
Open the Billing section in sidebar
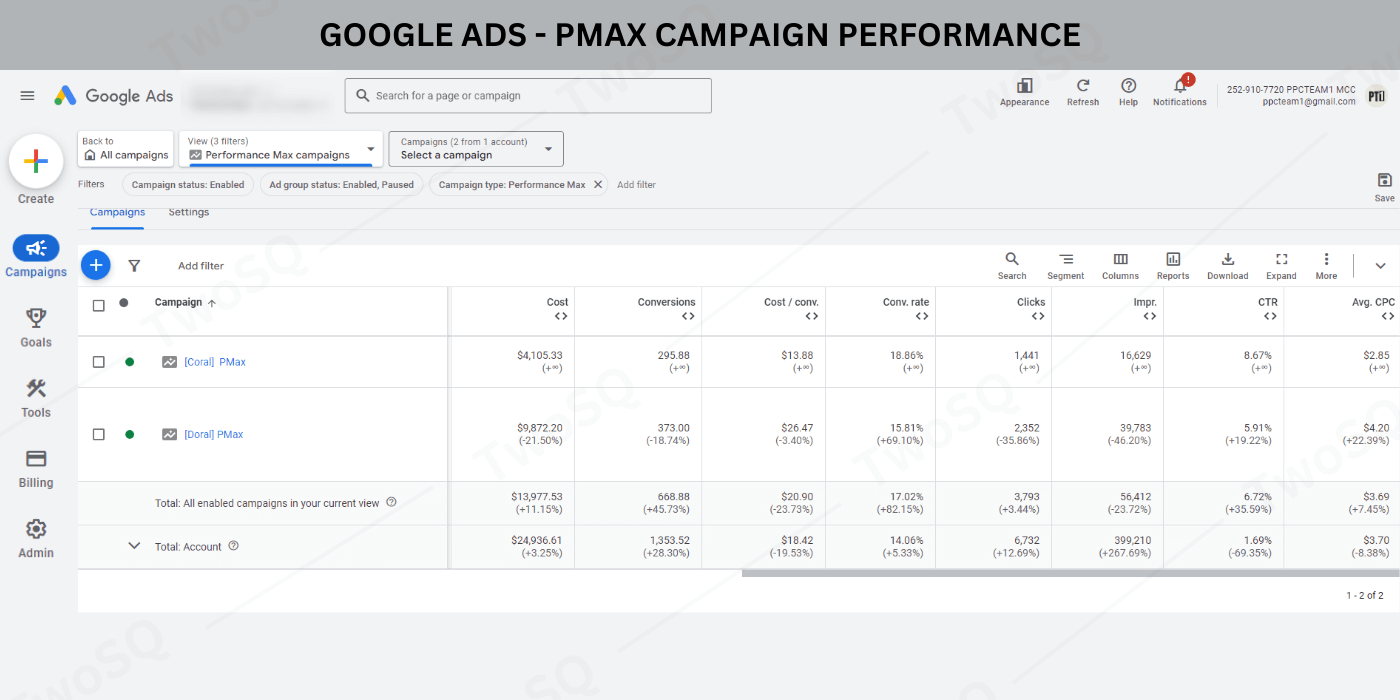[36, 468]
